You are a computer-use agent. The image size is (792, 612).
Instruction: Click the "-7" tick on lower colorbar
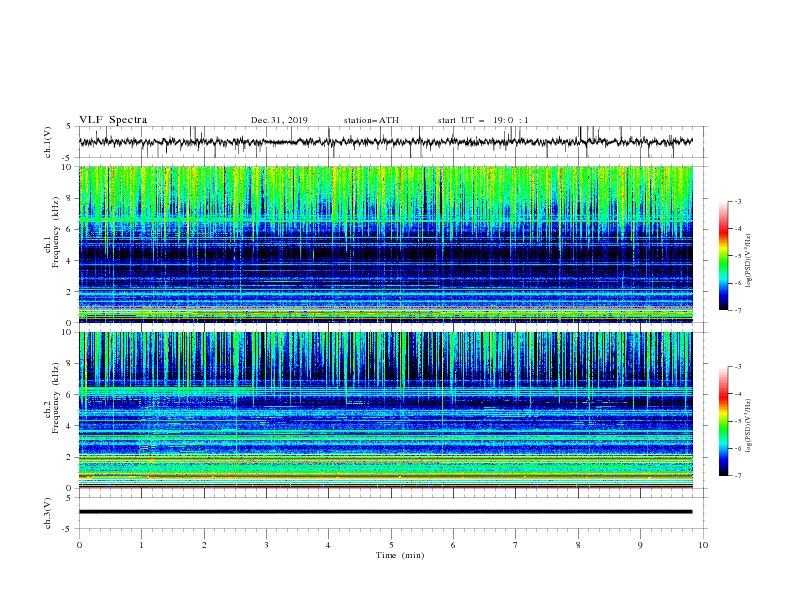tap(738, 476)
